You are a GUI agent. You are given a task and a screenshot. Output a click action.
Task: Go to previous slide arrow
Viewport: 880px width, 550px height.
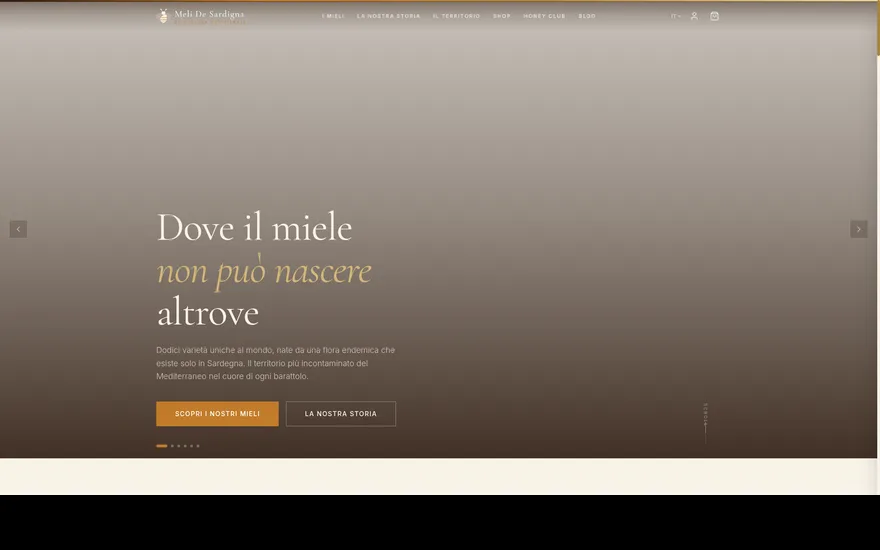pyautogui.click(x=18, y=229)
